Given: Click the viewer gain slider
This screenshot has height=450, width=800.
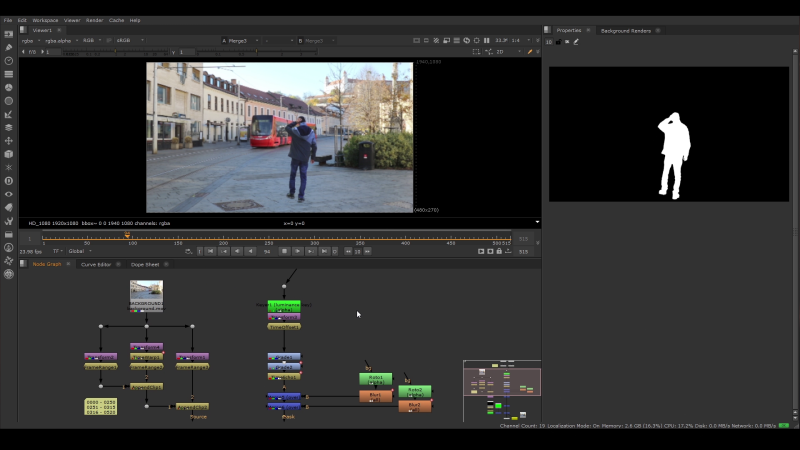Looking at the screenshot, I should click(x=116, y=52).
